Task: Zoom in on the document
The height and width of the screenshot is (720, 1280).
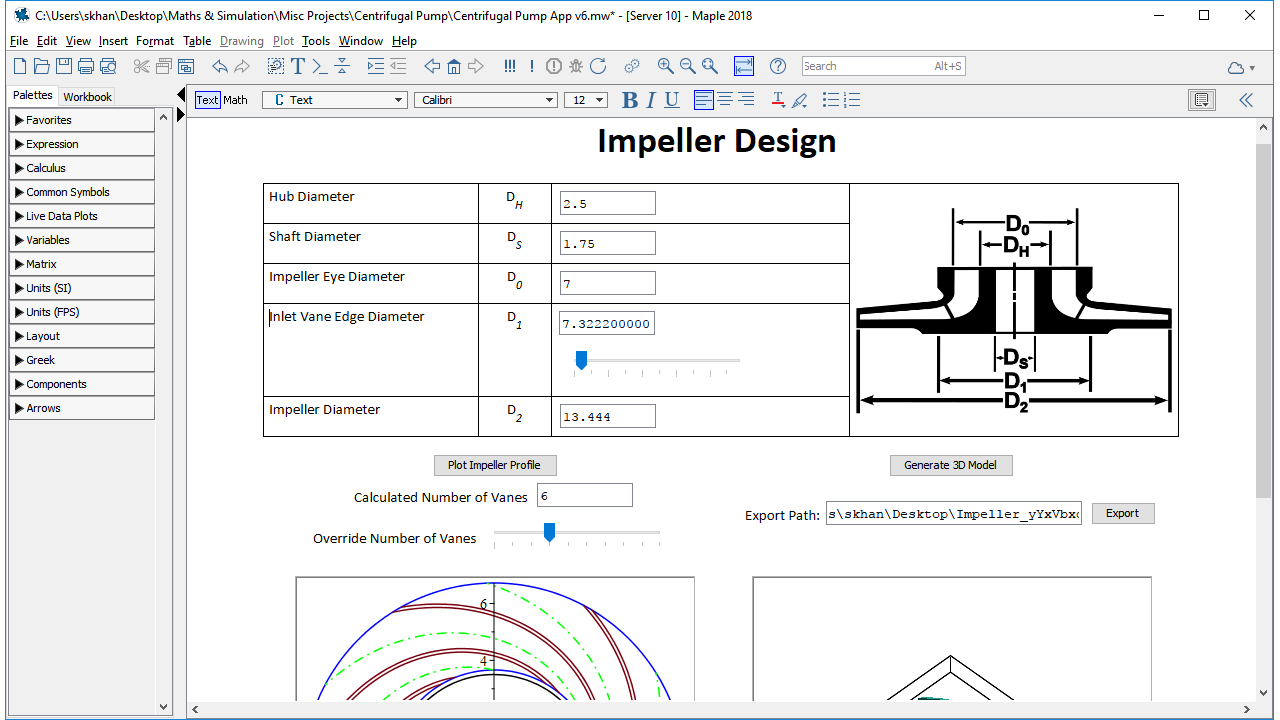Action: (666, 66)
